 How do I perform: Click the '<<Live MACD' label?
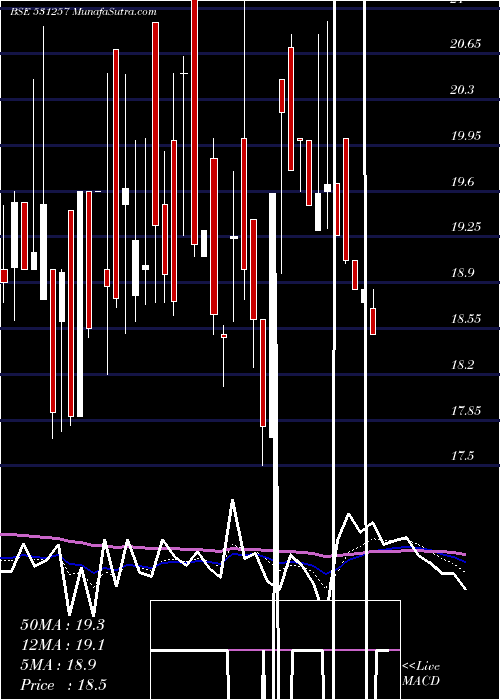coord(421,674)
